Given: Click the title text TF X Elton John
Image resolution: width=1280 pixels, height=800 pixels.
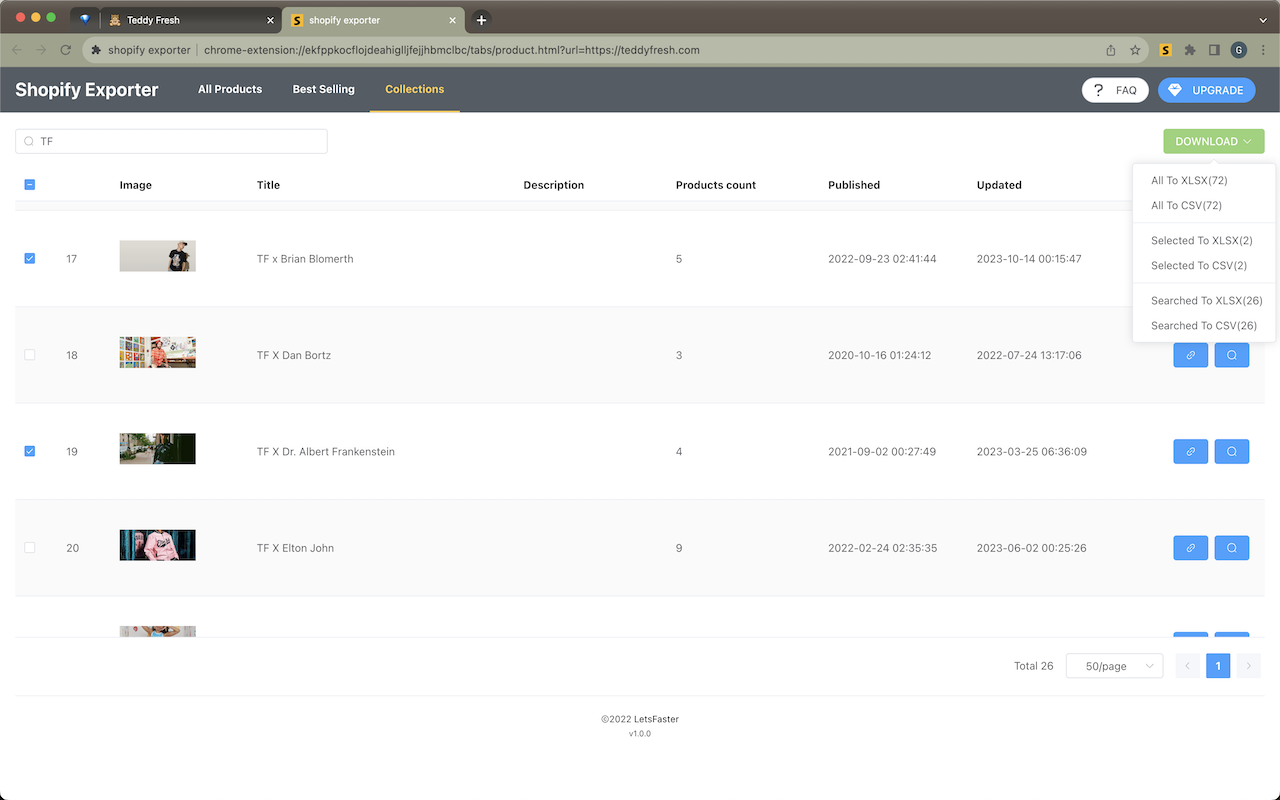Looking at the screenshot, I should 295,548.
